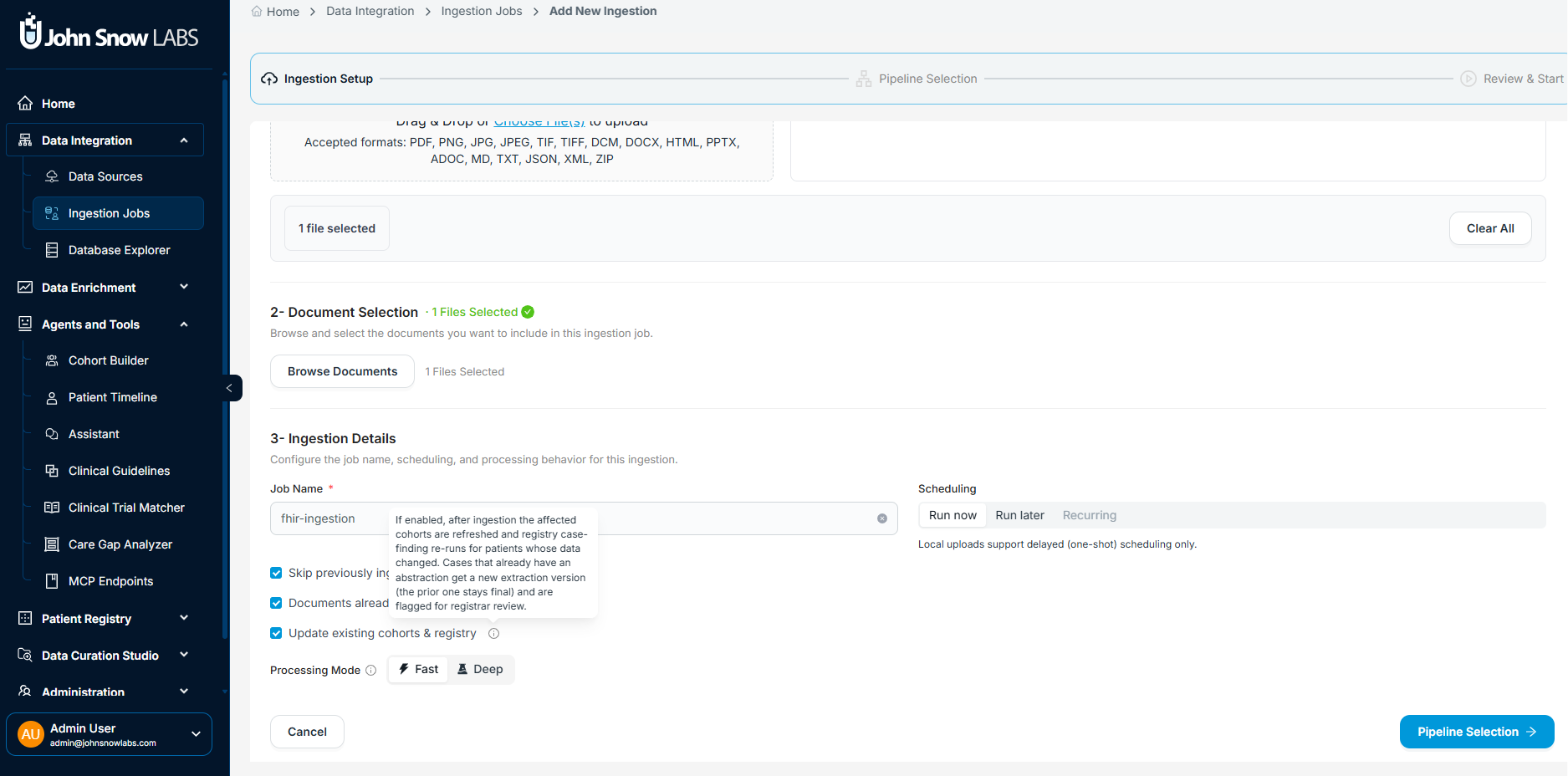Click the Care Gap Analyzer icon

52,544
